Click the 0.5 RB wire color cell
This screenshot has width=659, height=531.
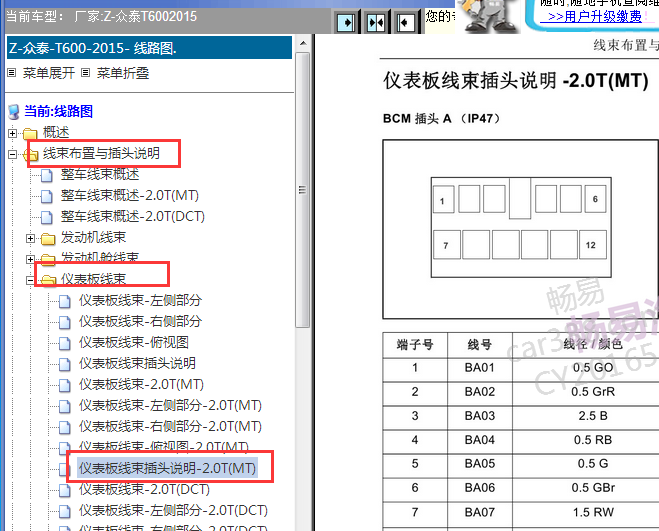(593, 440)
